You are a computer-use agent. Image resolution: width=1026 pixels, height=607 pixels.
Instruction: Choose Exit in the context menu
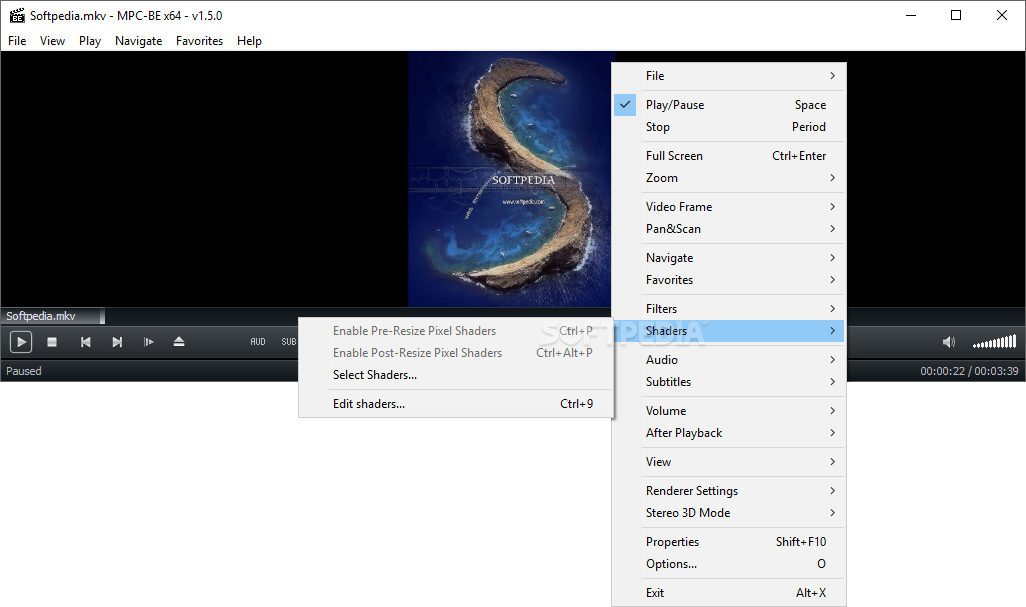[x=728, y=593]
